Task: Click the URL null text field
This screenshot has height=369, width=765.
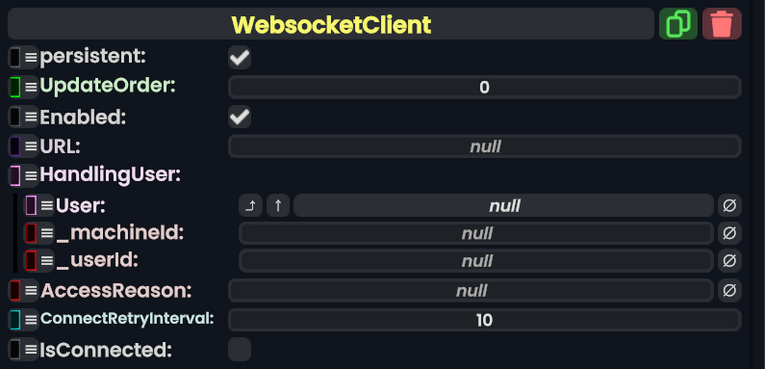Action: coord(484,146)
